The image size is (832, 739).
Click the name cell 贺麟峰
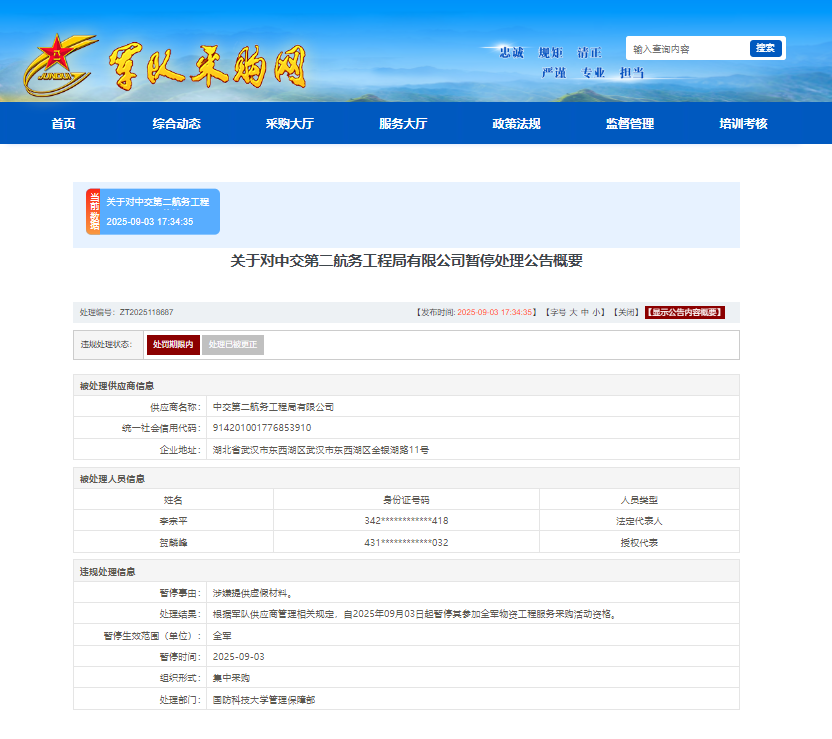[x=174, y=543]
